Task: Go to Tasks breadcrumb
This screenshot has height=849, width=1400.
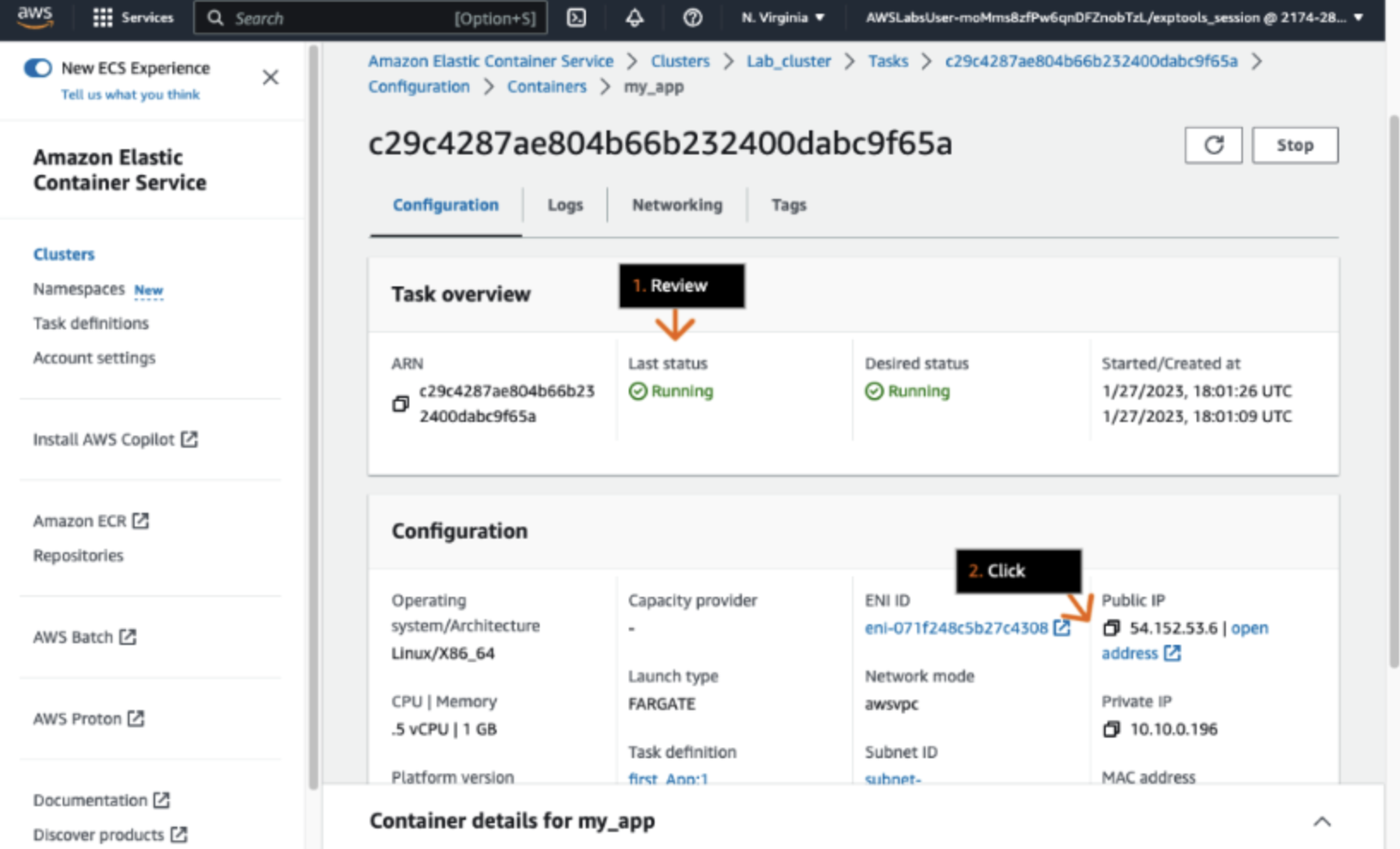Action: click(x=888, y=61)
